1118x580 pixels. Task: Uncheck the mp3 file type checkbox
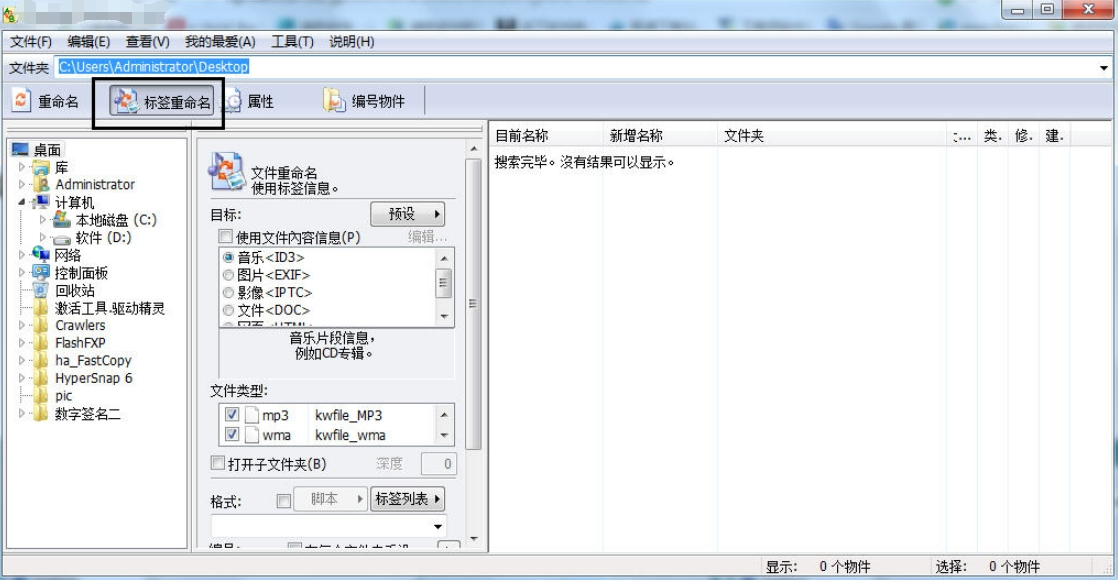pyautogui.click(x=232, y=414)
